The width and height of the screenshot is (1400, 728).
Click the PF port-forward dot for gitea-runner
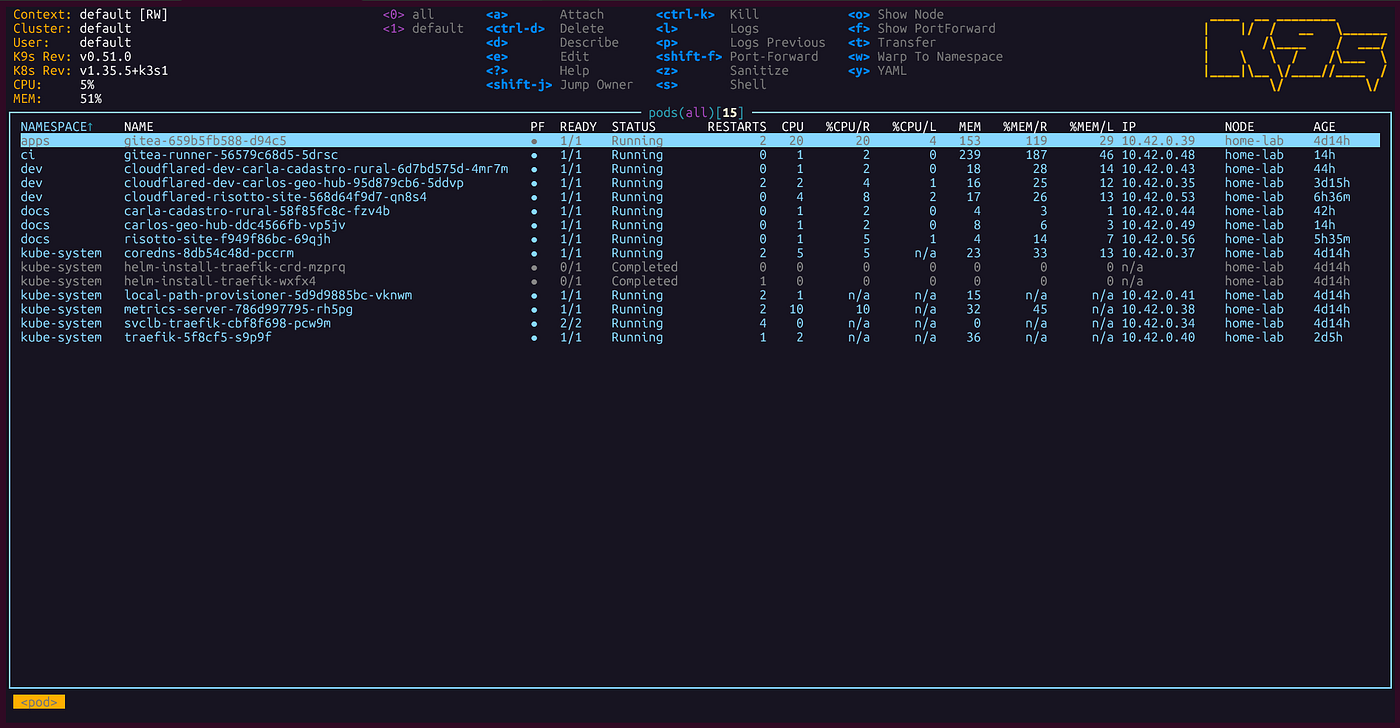[x=534, y=155]
